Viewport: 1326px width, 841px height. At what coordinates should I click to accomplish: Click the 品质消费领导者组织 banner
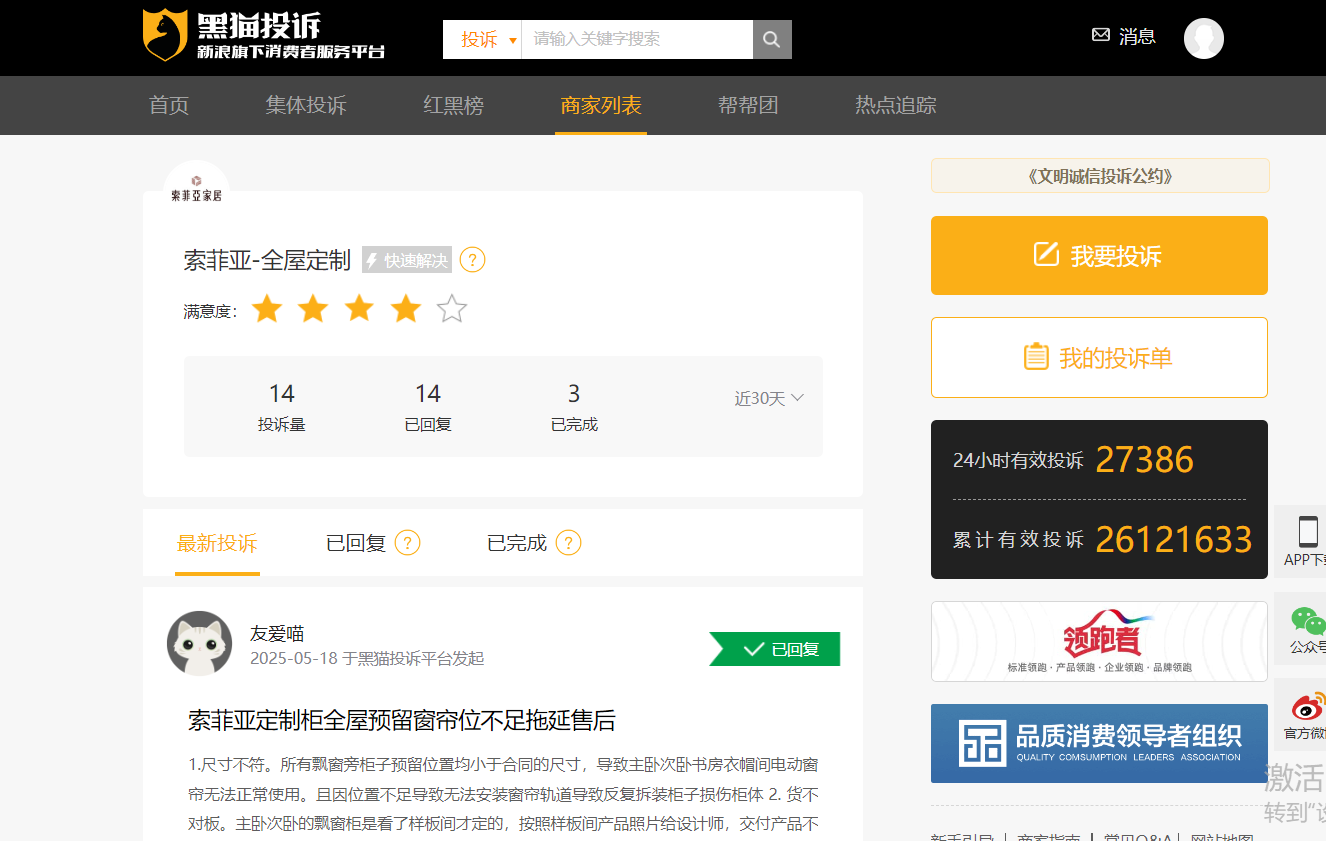pos(1099,743)
